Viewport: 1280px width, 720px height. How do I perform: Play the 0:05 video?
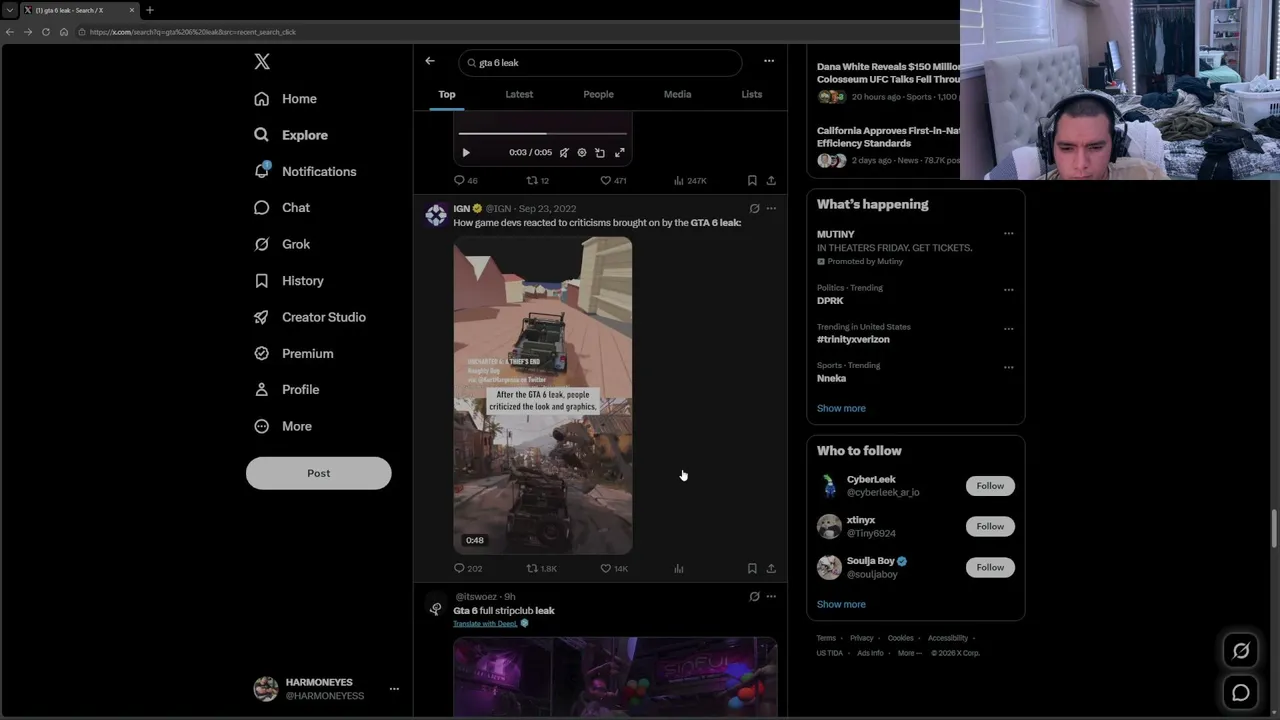pos(466,153)
